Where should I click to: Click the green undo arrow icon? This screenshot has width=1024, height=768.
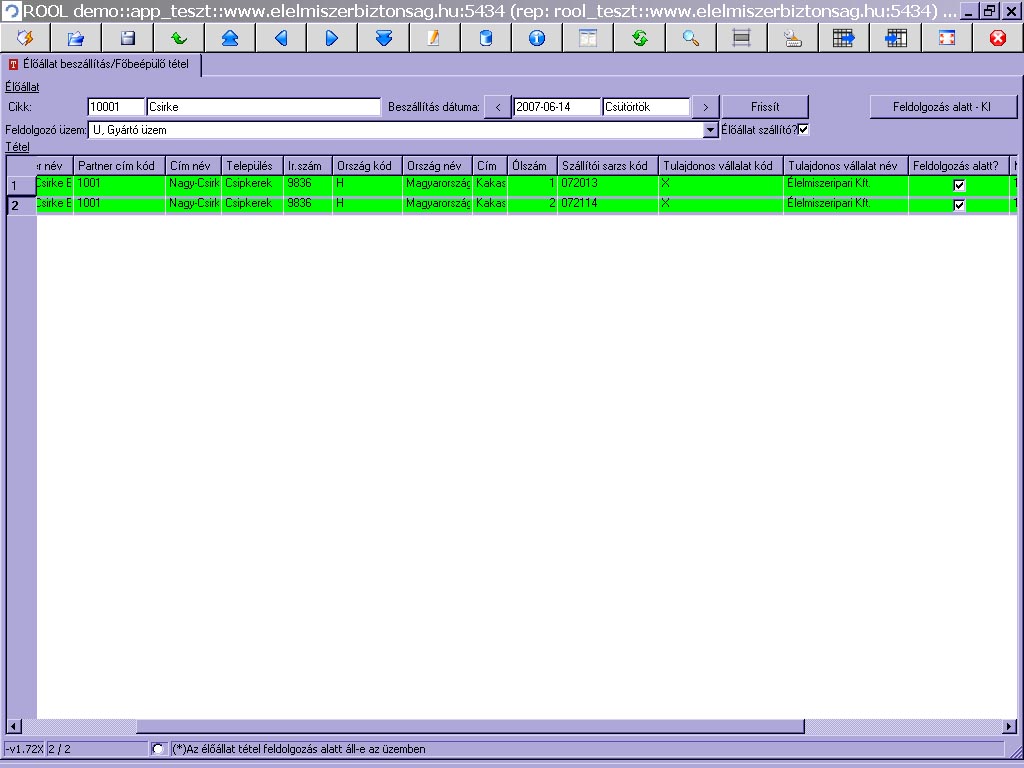[179, 38]
